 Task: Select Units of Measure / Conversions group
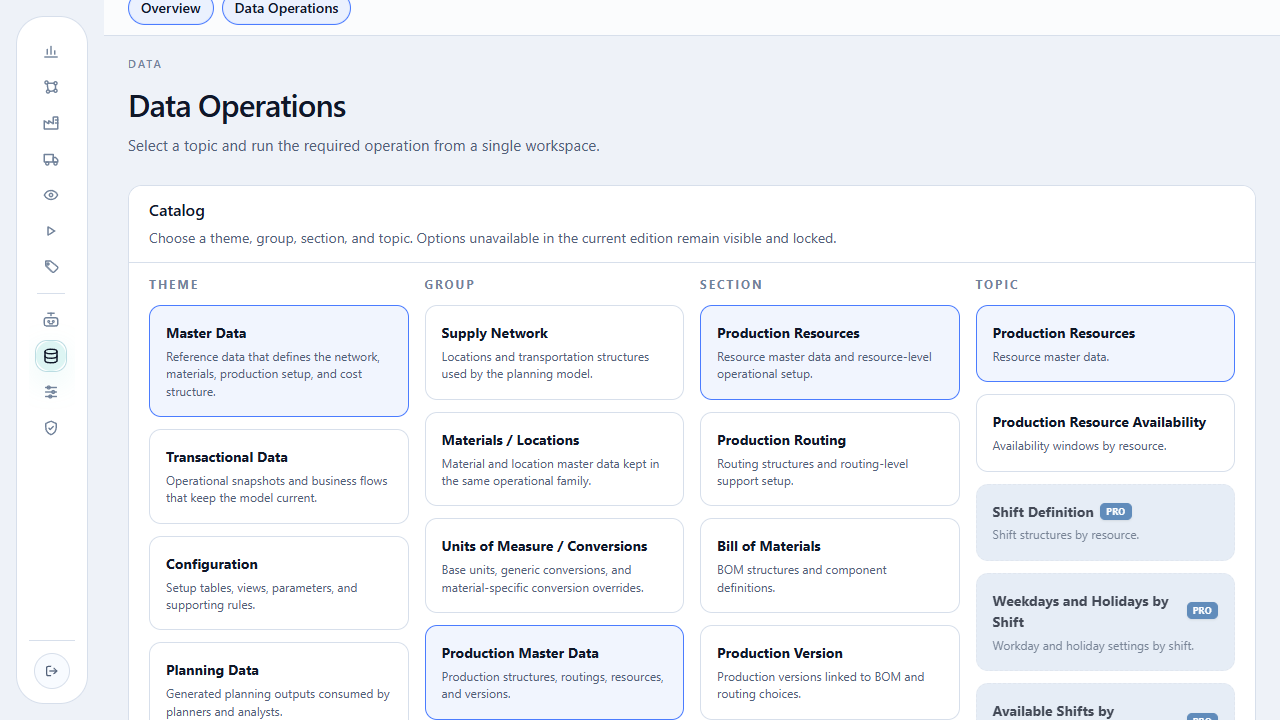[x=554, y=565]
